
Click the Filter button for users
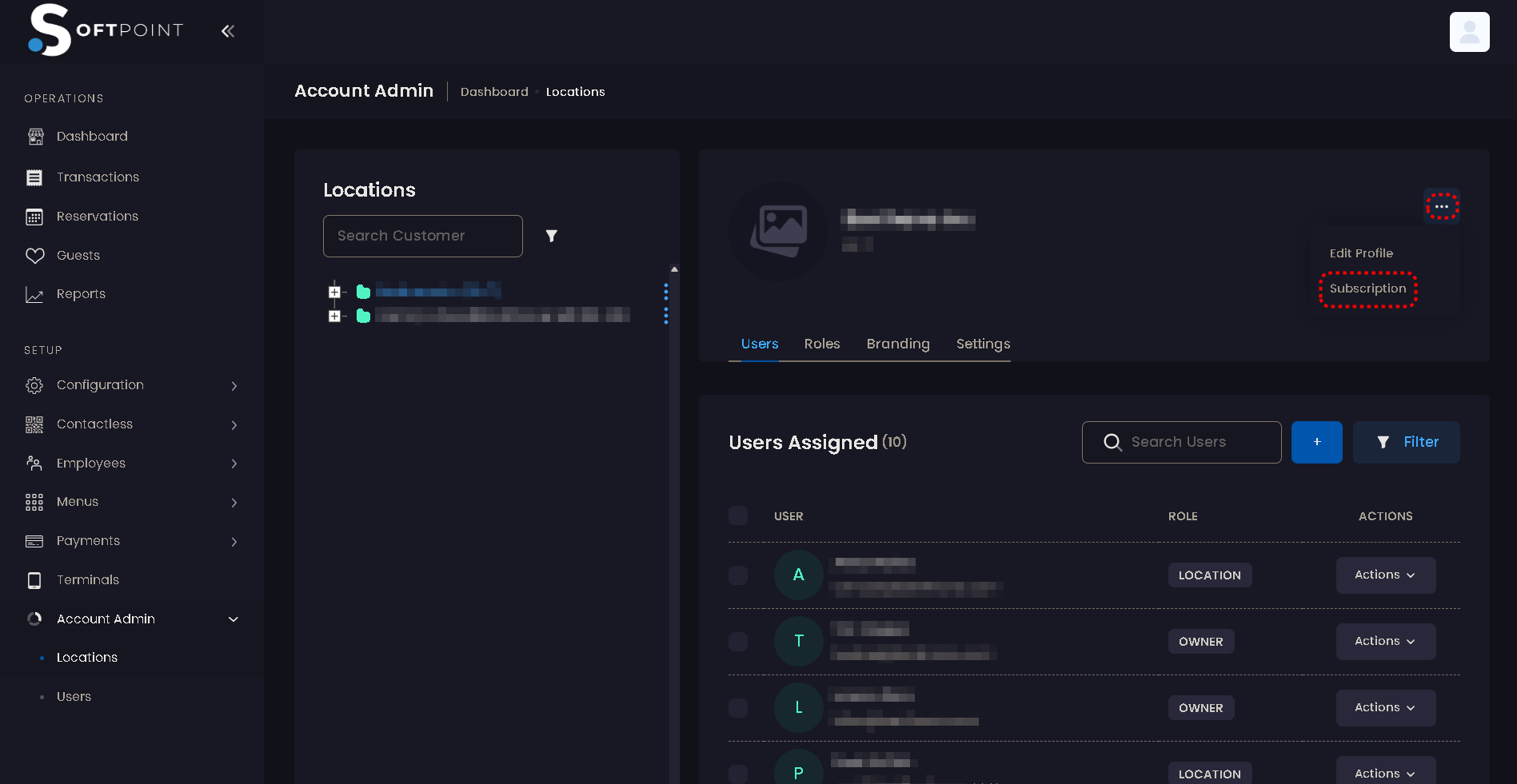(1406, 442)
